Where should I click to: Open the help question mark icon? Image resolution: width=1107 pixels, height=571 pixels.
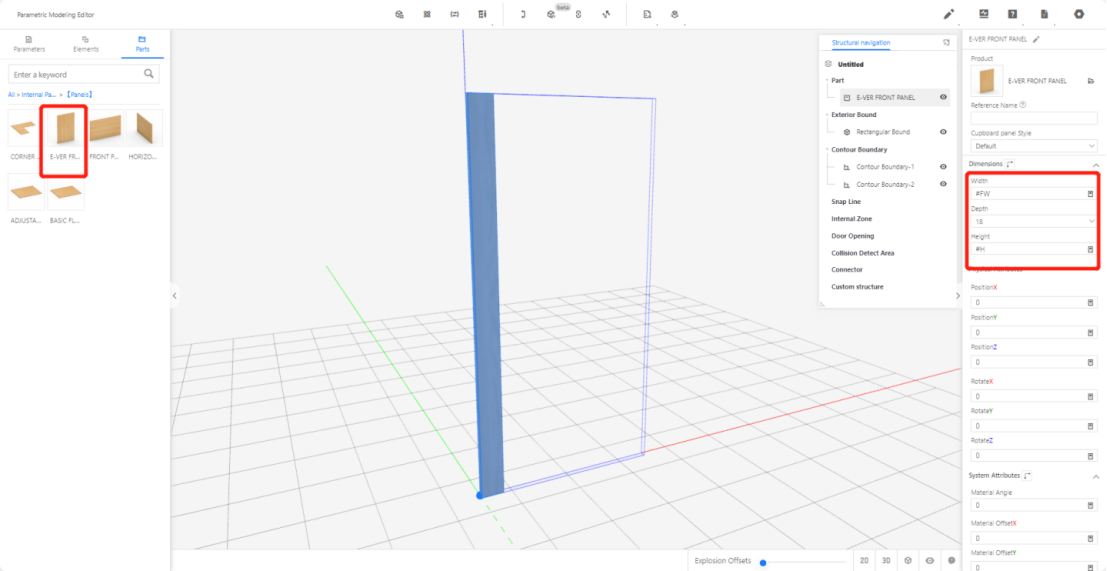[1012, 14]
